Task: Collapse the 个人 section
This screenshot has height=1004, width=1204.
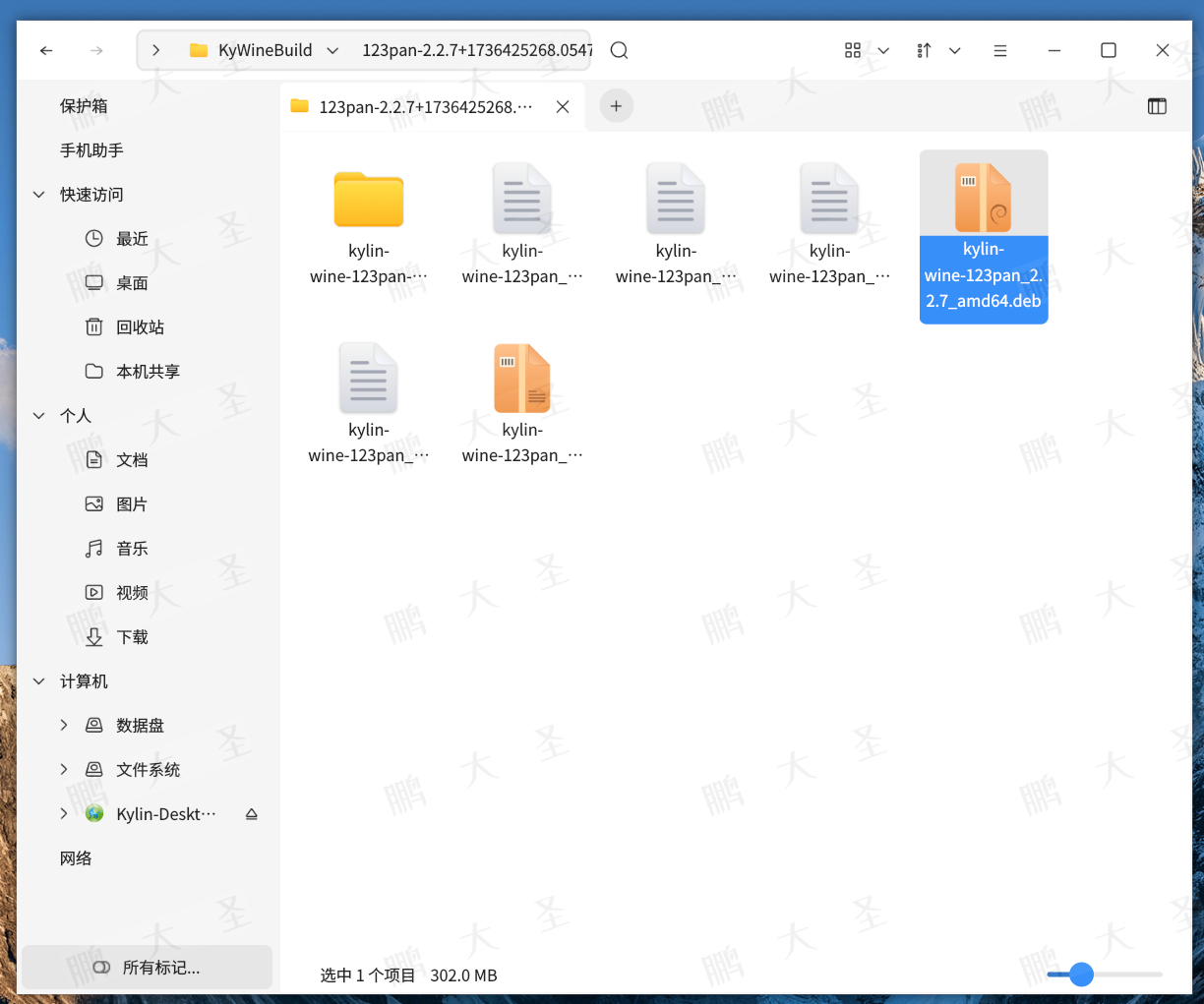Action: tap(39, 416)
